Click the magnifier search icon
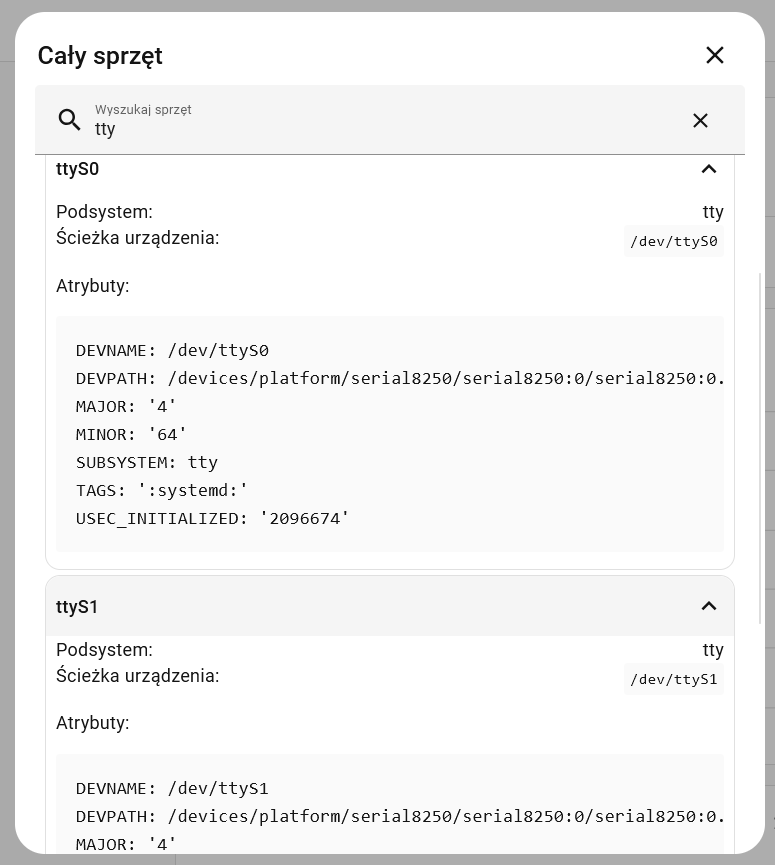 pyautogui.click(x=69, y=120)
